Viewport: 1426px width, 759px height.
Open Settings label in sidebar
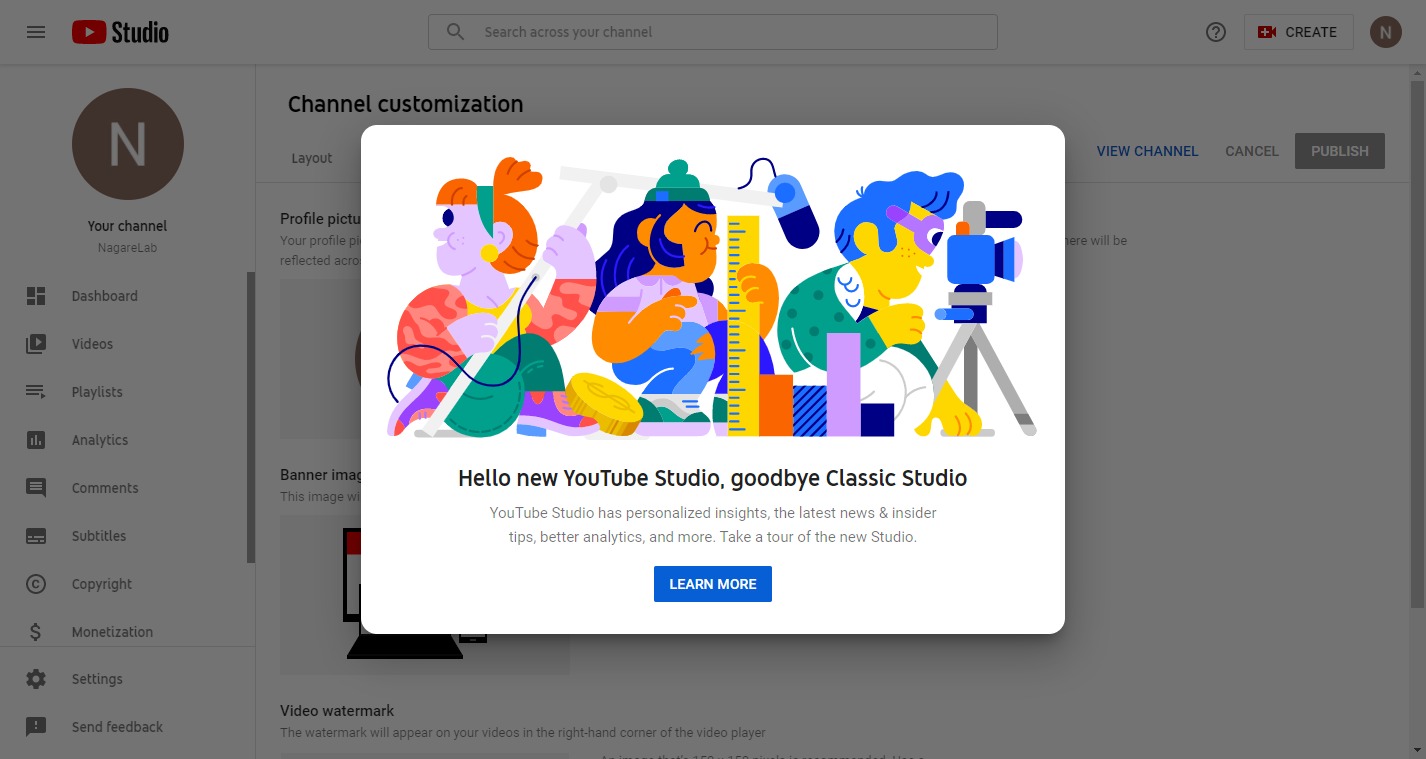[97, 679]
